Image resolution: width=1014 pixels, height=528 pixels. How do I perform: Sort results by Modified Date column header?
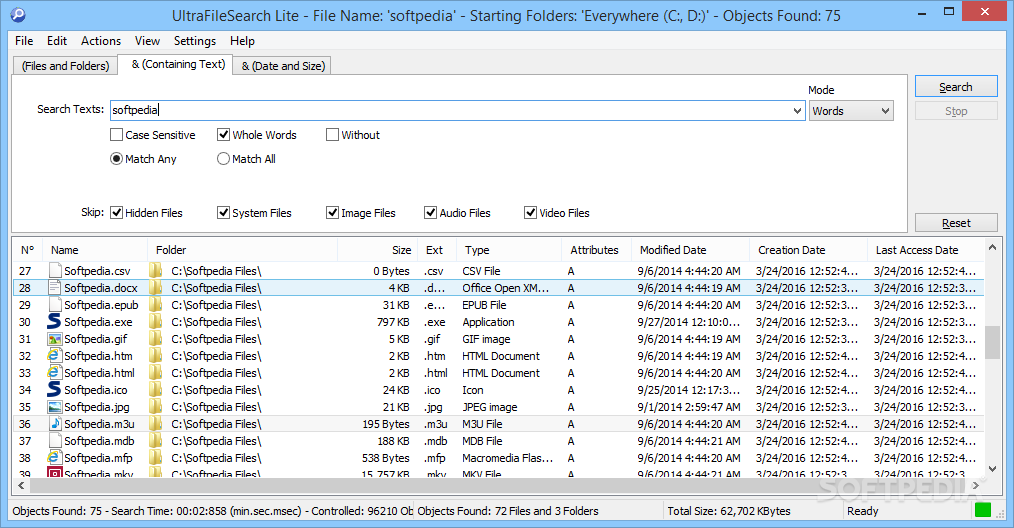pyautogui.click(x=691, y=250)
